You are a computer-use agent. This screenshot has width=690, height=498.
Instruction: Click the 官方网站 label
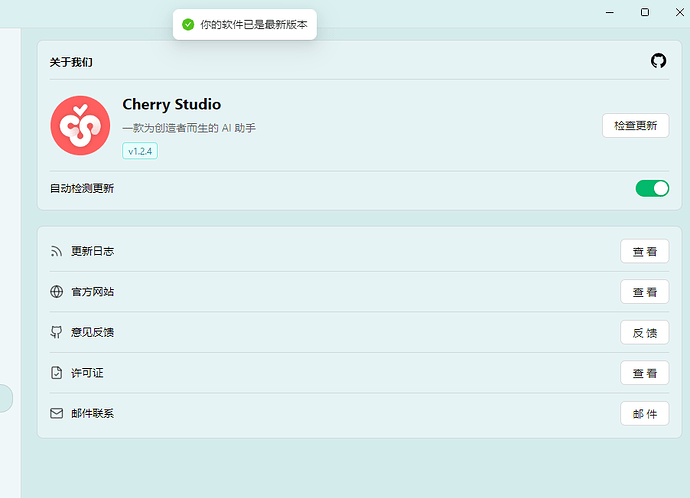click(92, 292)
